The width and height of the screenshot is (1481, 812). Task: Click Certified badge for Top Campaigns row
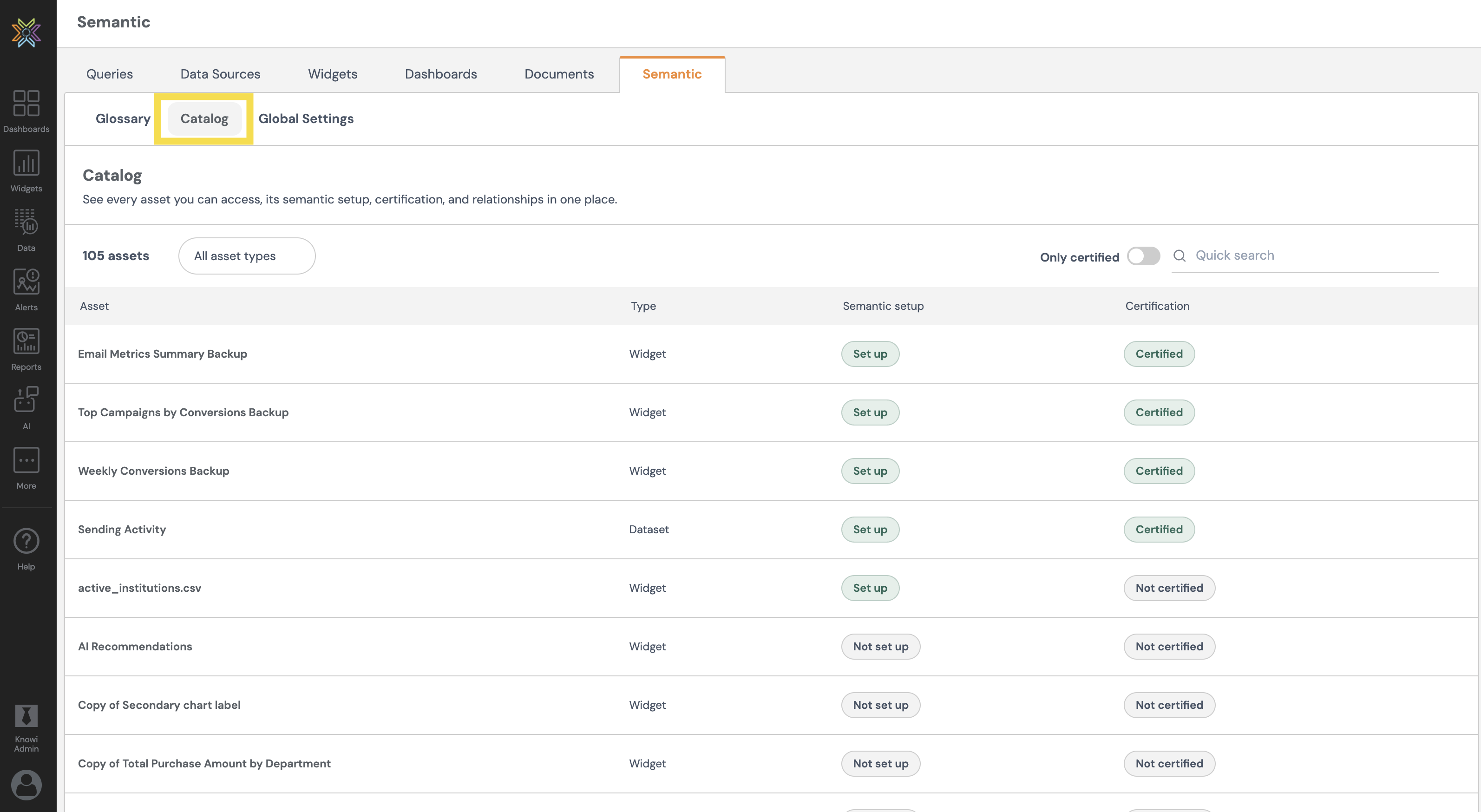[1159, 413]
